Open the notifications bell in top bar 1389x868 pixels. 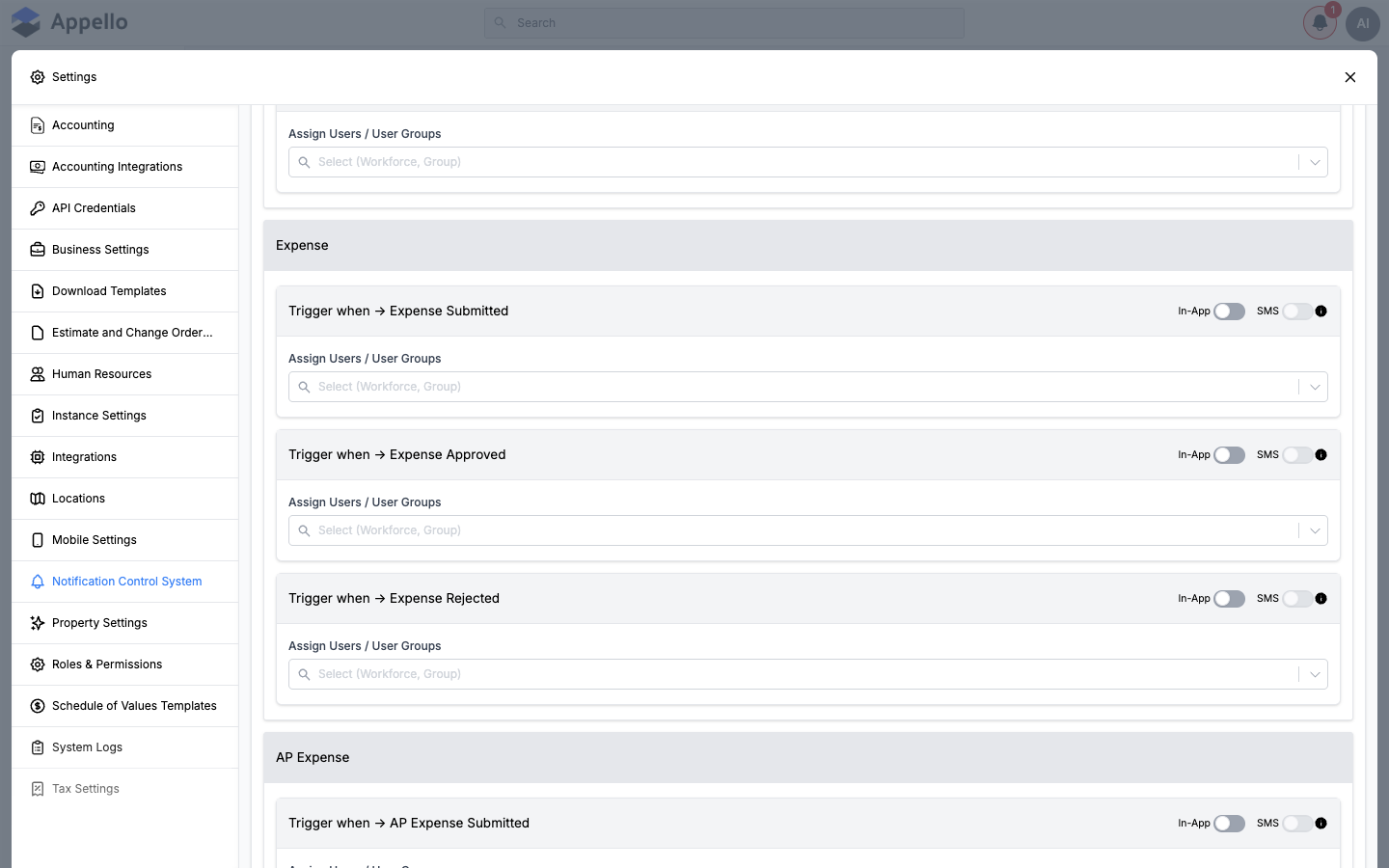pyautogui.click(x=1320, y=23)
